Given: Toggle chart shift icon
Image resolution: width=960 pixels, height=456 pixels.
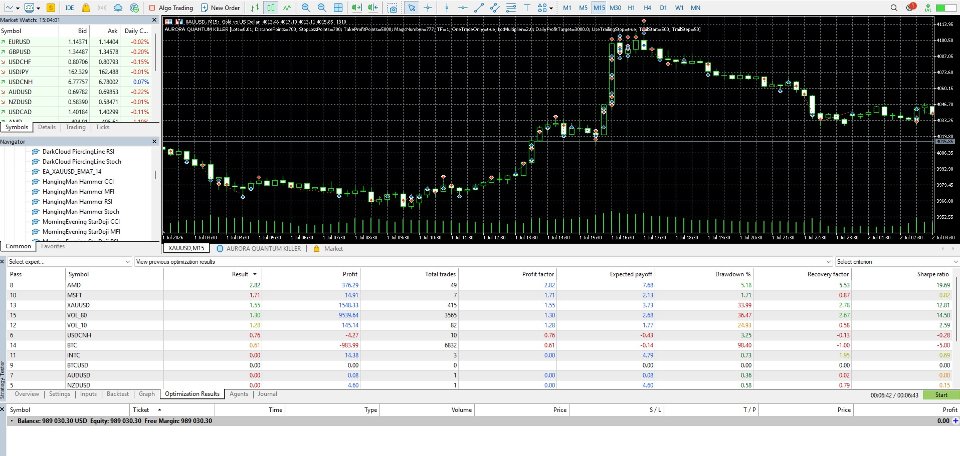Looking at the screenshot, I should tap(372, 8).
